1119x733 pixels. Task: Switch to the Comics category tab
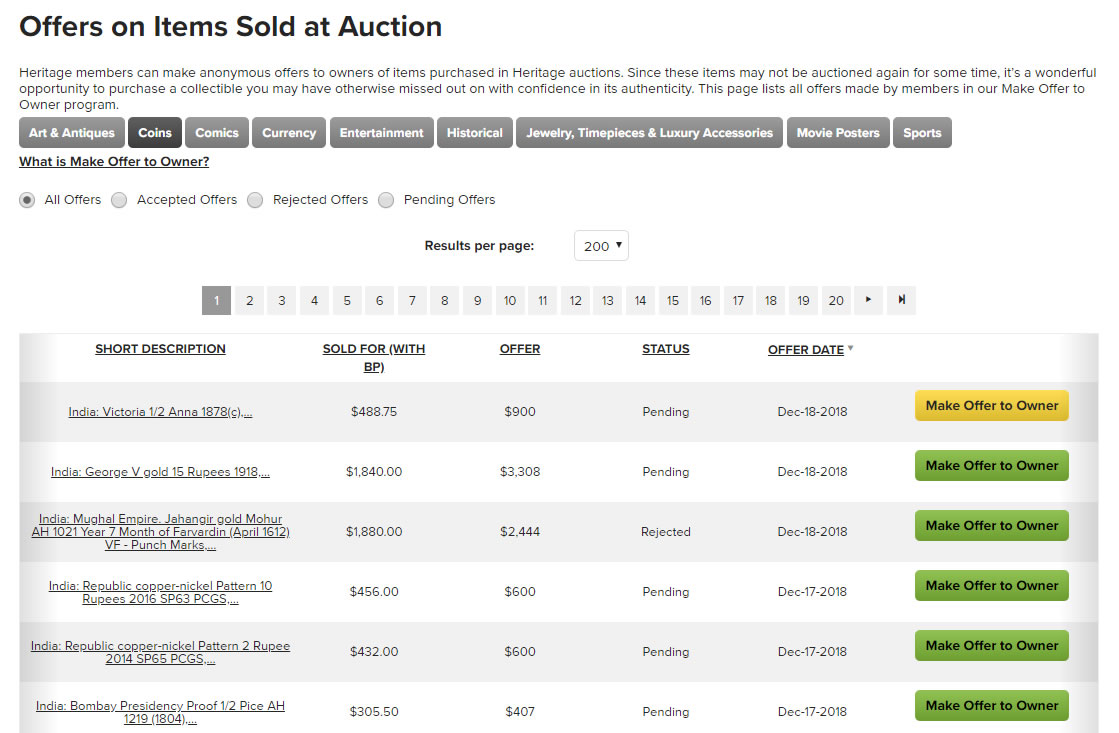pos(217,133)
